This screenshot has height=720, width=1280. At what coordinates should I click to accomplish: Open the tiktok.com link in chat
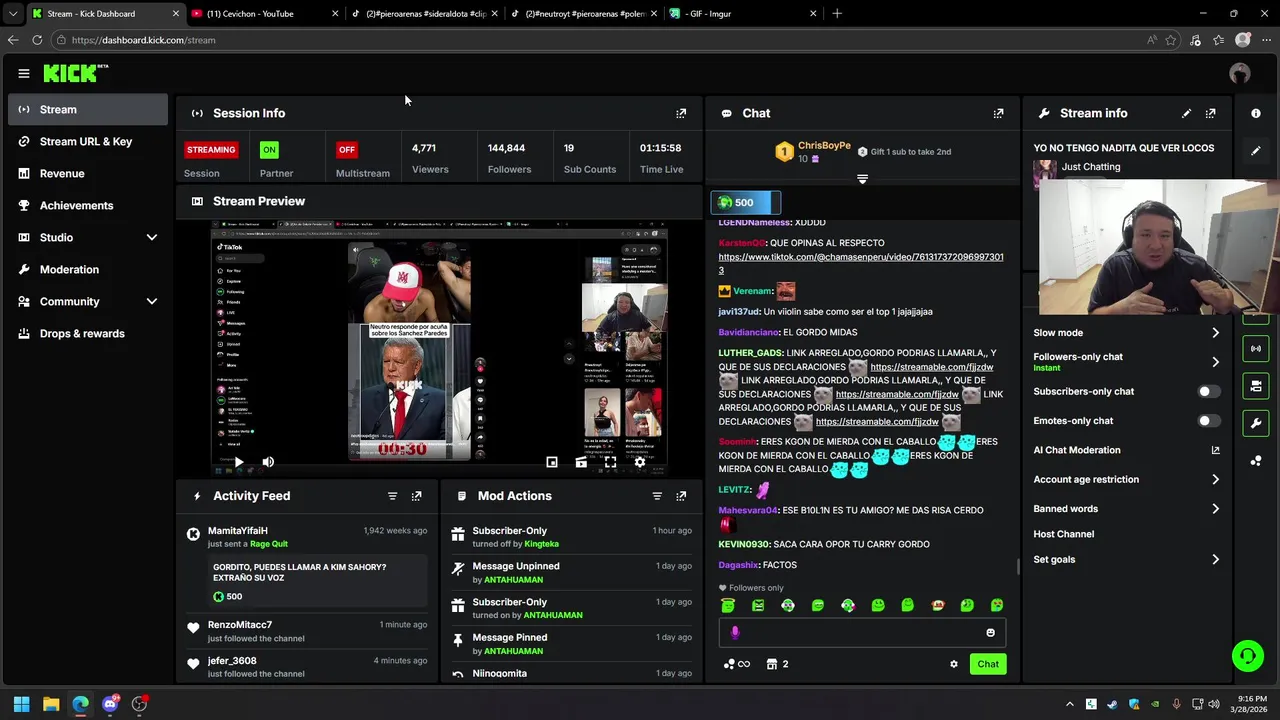pos(861,264)
